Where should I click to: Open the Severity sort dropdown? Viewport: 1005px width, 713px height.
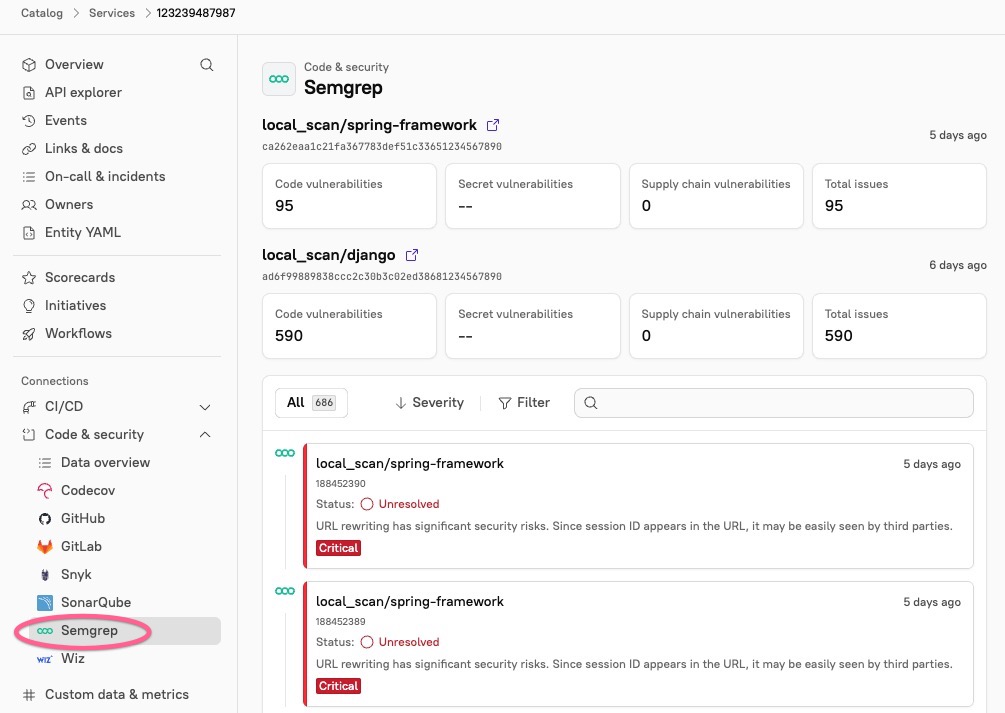(x=429, y=402)
